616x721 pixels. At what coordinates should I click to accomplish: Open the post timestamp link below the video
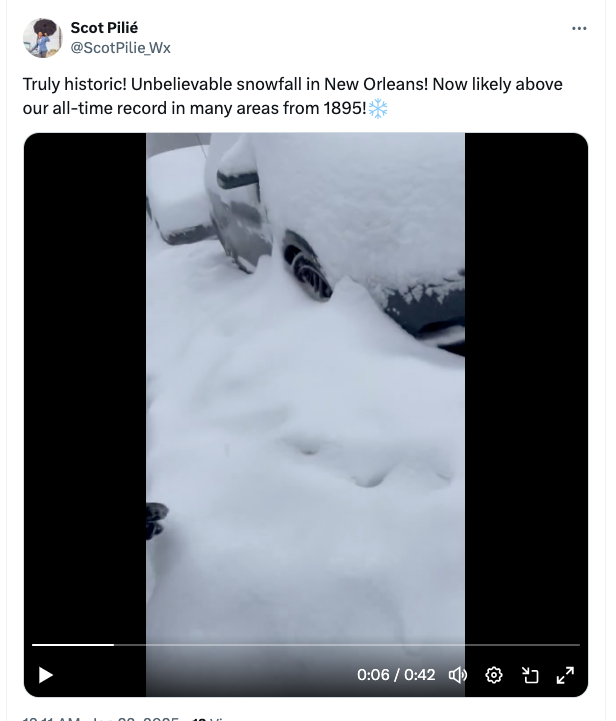(x=100, y=719)
